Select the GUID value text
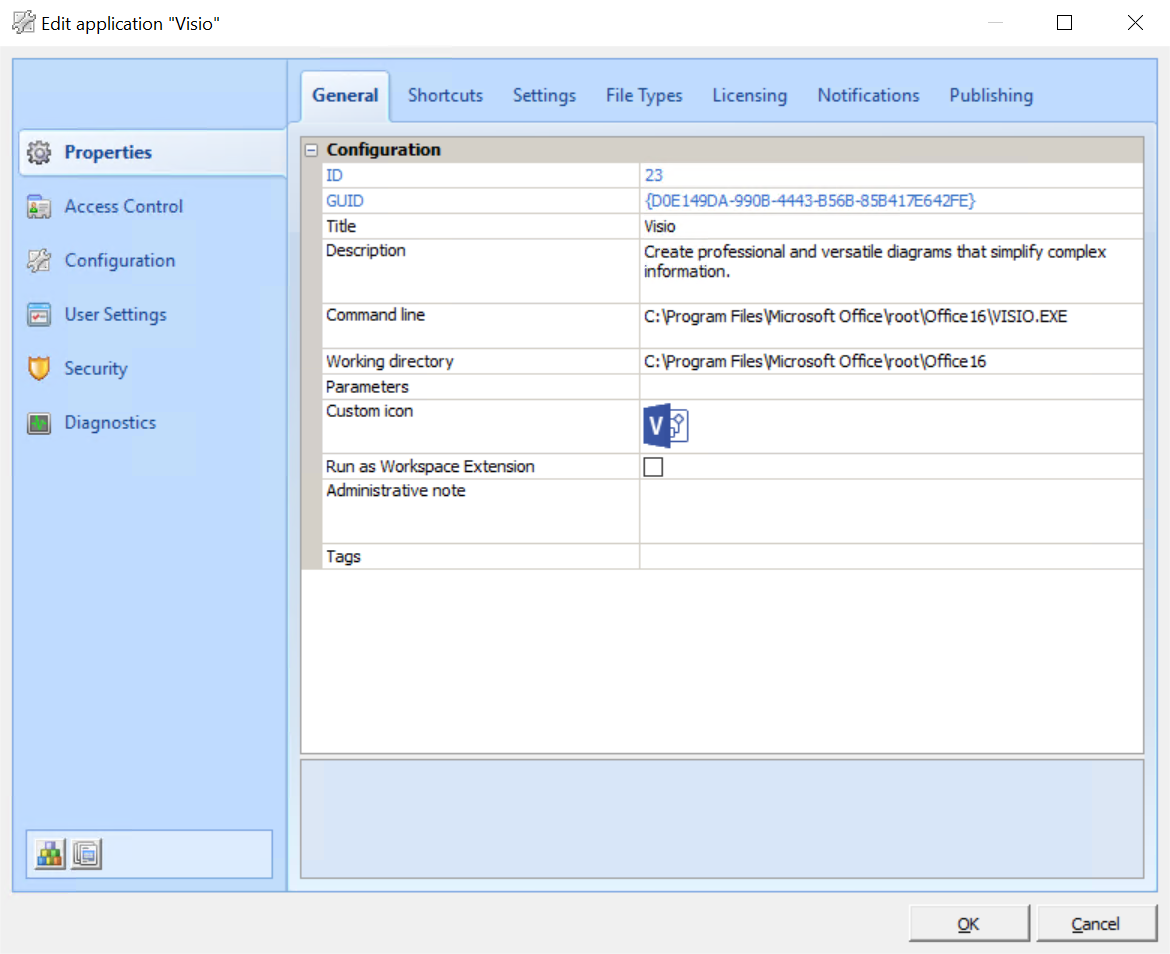1170x954 pixels. (810, 201)
